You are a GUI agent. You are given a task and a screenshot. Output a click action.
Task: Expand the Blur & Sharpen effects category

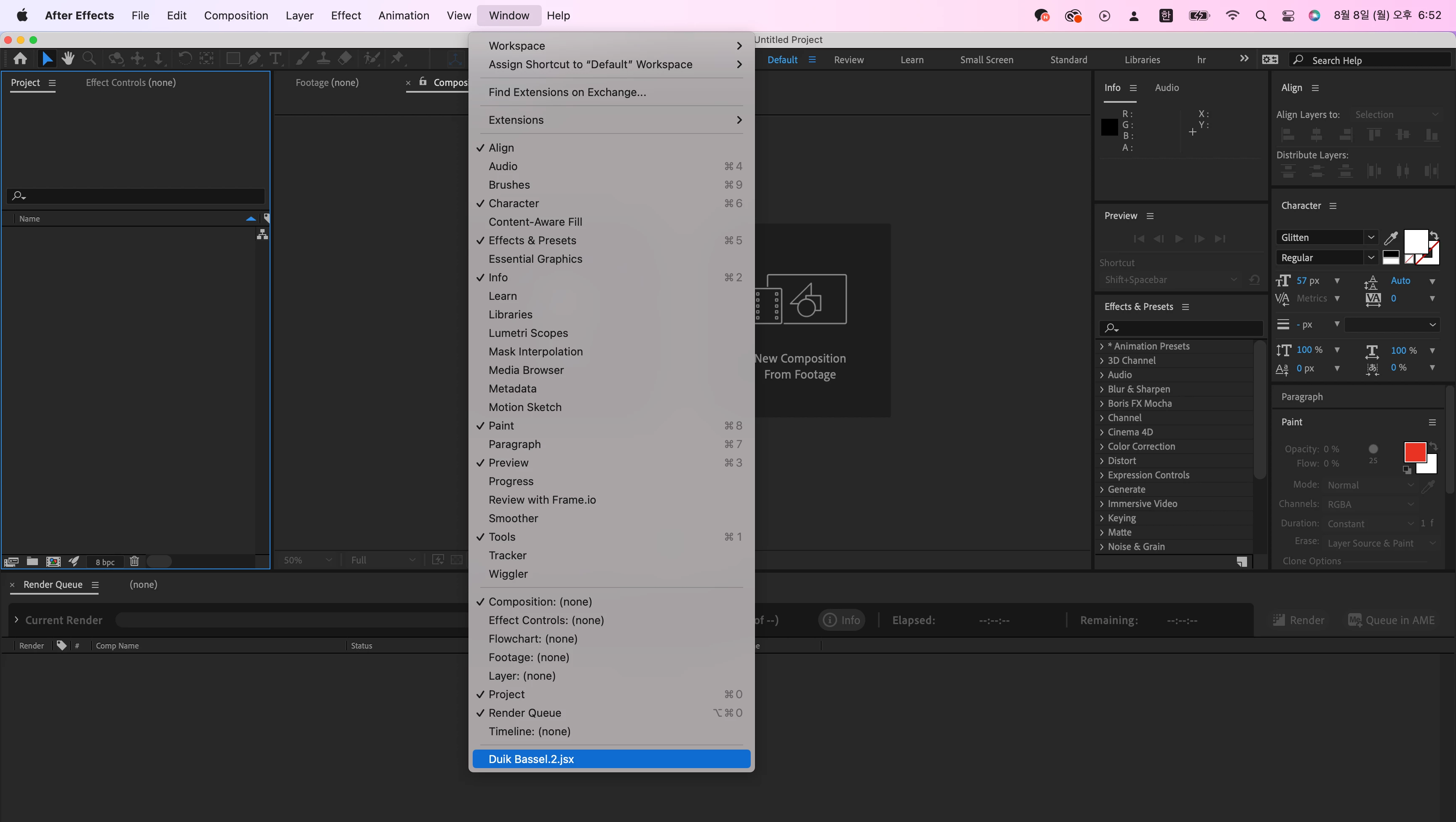1102,389
